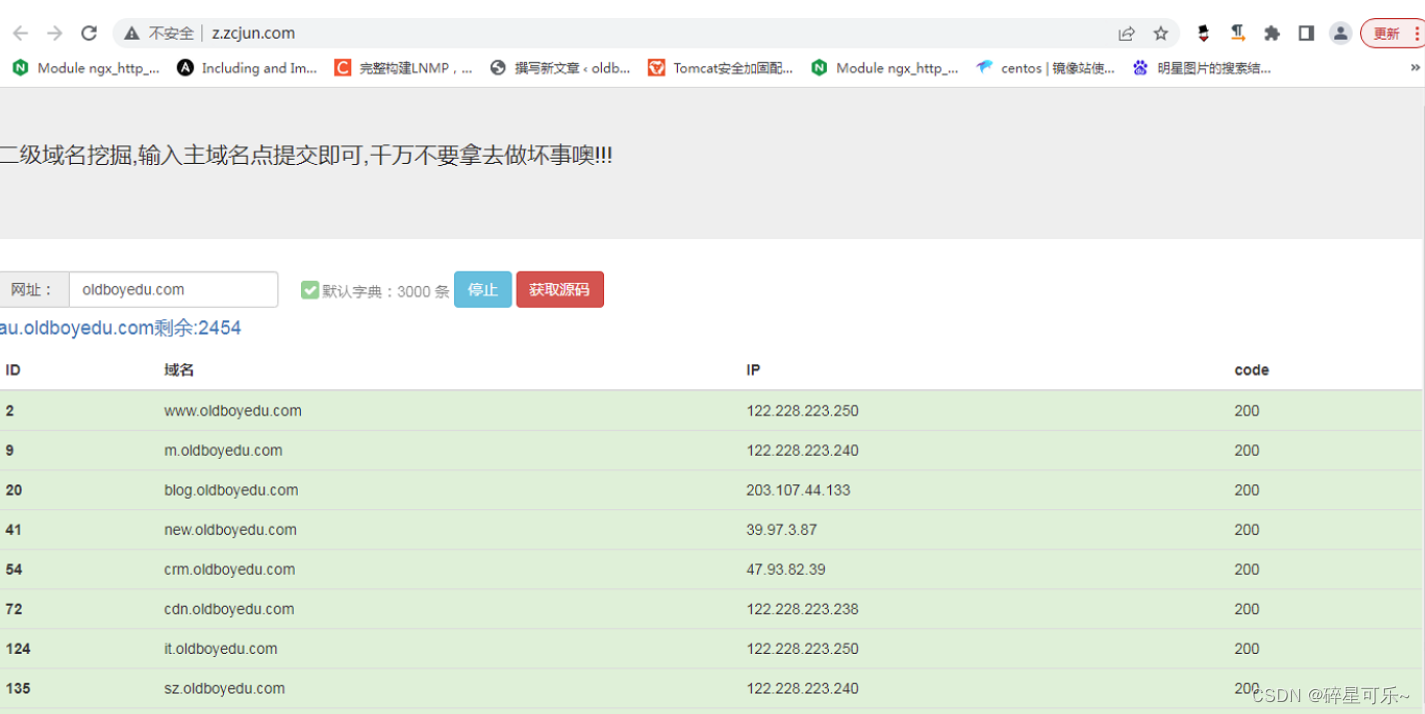Viewport: 1425px width, 714px height.
Task: Select crm.oldboyedu.com in the table
Action: coord(229,570)
